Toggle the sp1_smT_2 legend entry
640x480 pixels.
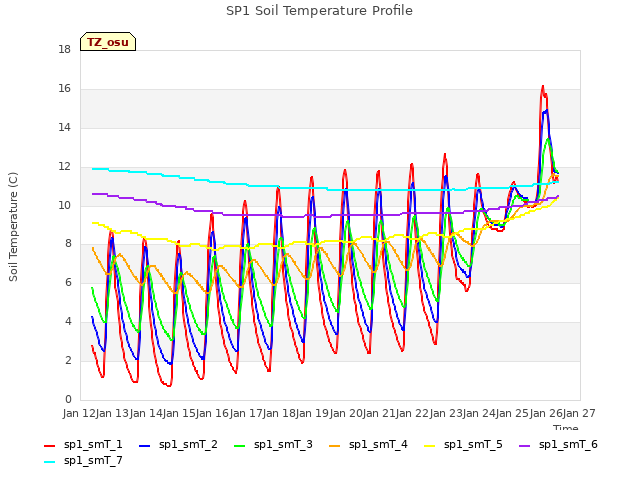tap(178, 444)
